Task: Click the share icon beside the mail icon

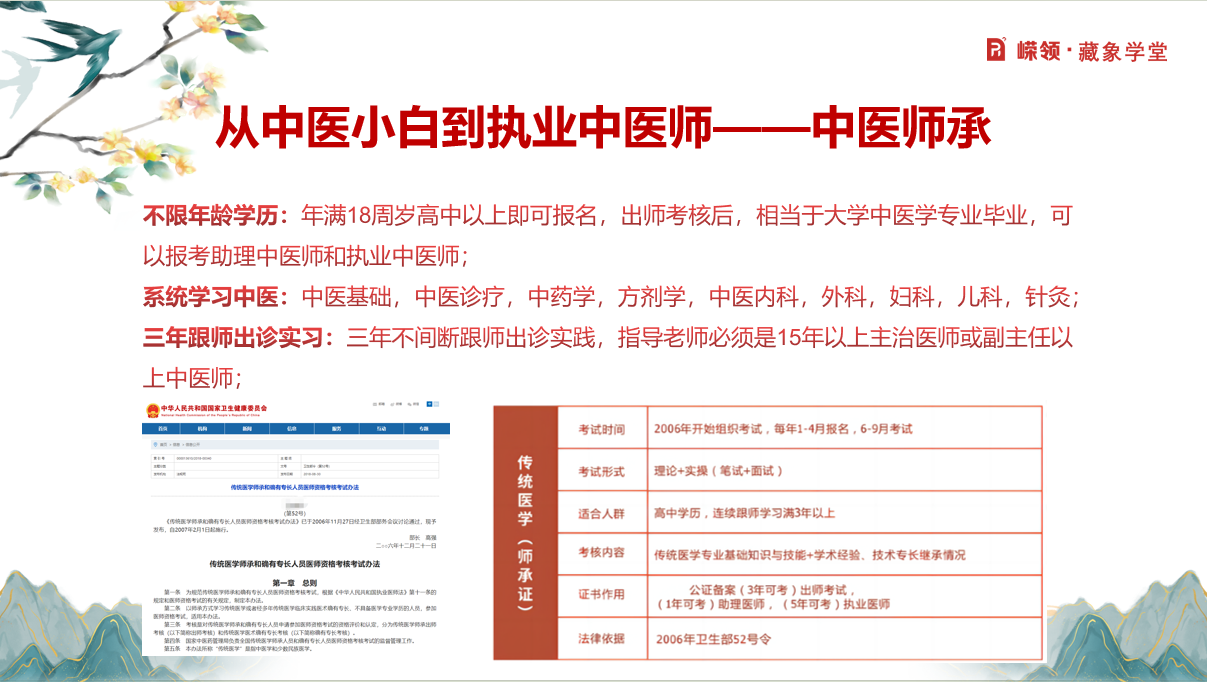Action: [391, 403]
